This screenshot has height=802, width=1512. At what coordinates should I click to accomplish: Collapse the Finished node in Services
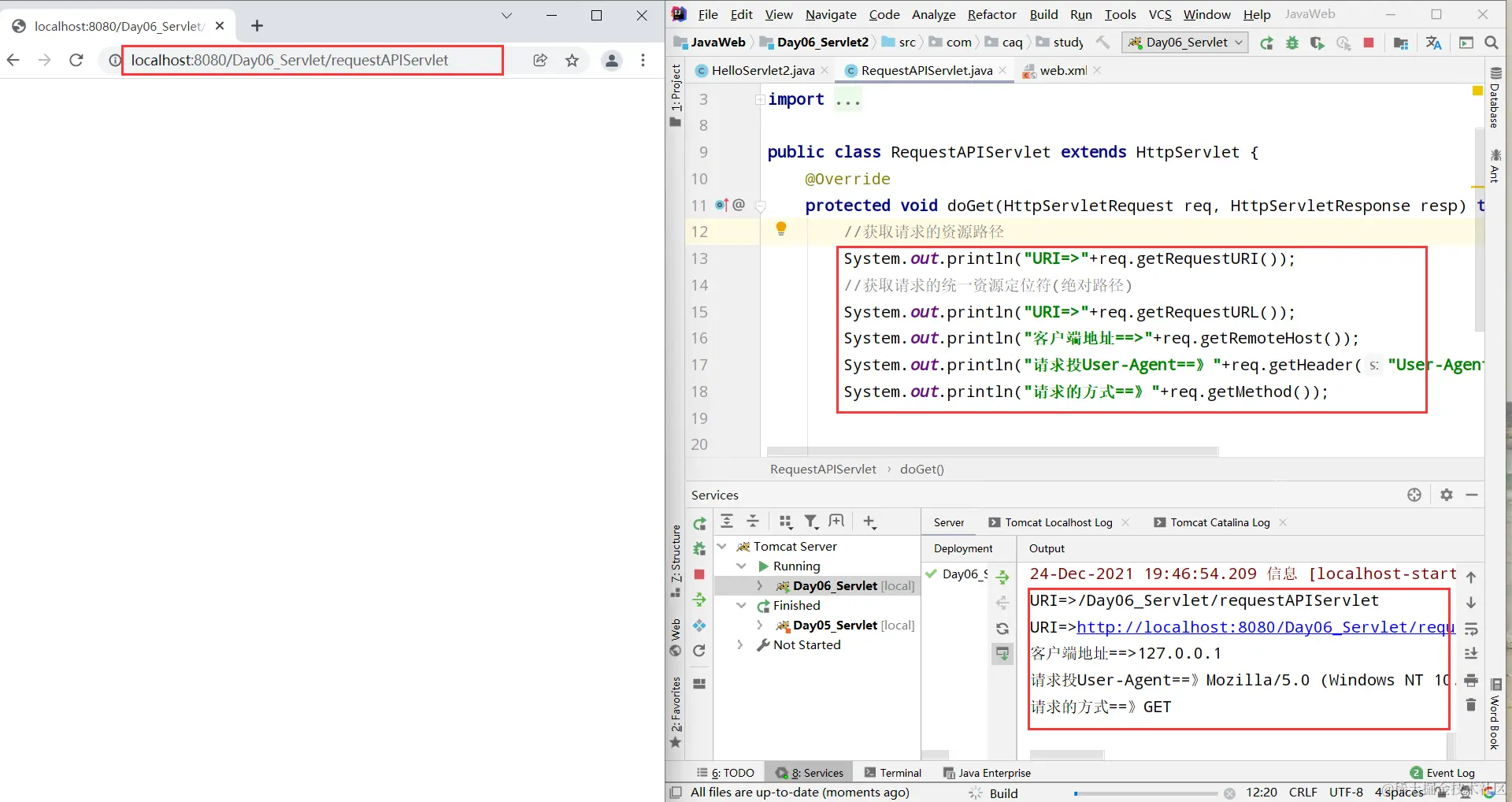(x=741, y=605)
